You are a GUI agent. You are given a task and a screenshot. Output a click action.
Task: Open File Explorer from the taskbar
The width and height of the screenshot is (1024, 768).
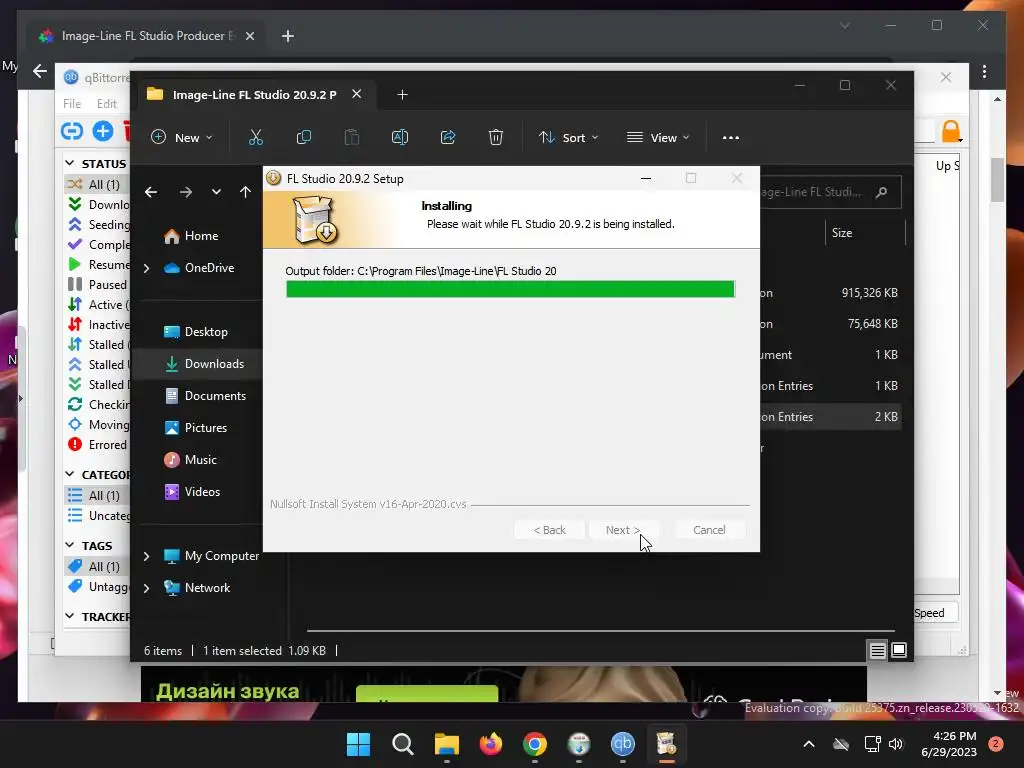447,744
